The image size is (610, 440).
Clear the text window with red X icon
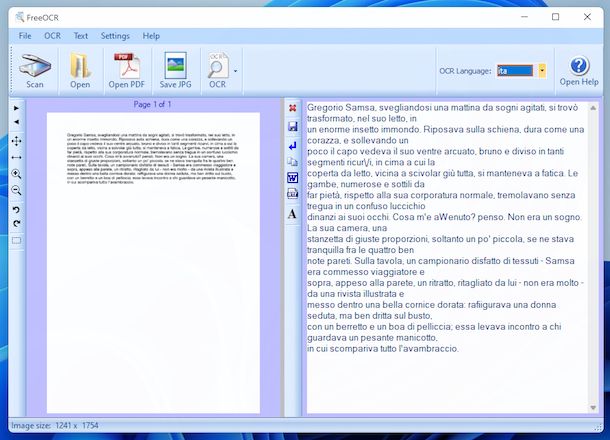point(293,108)
